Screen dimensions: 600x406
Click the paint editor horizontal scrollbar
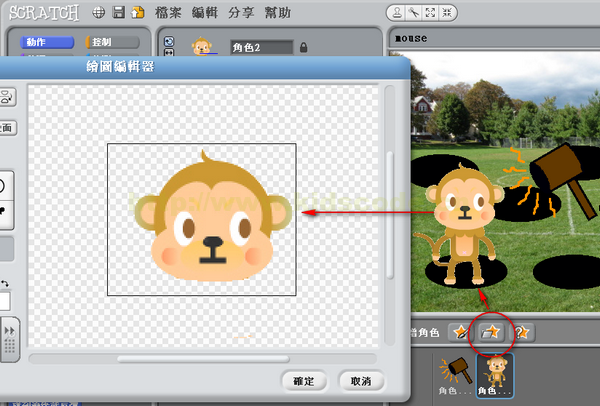203,359
